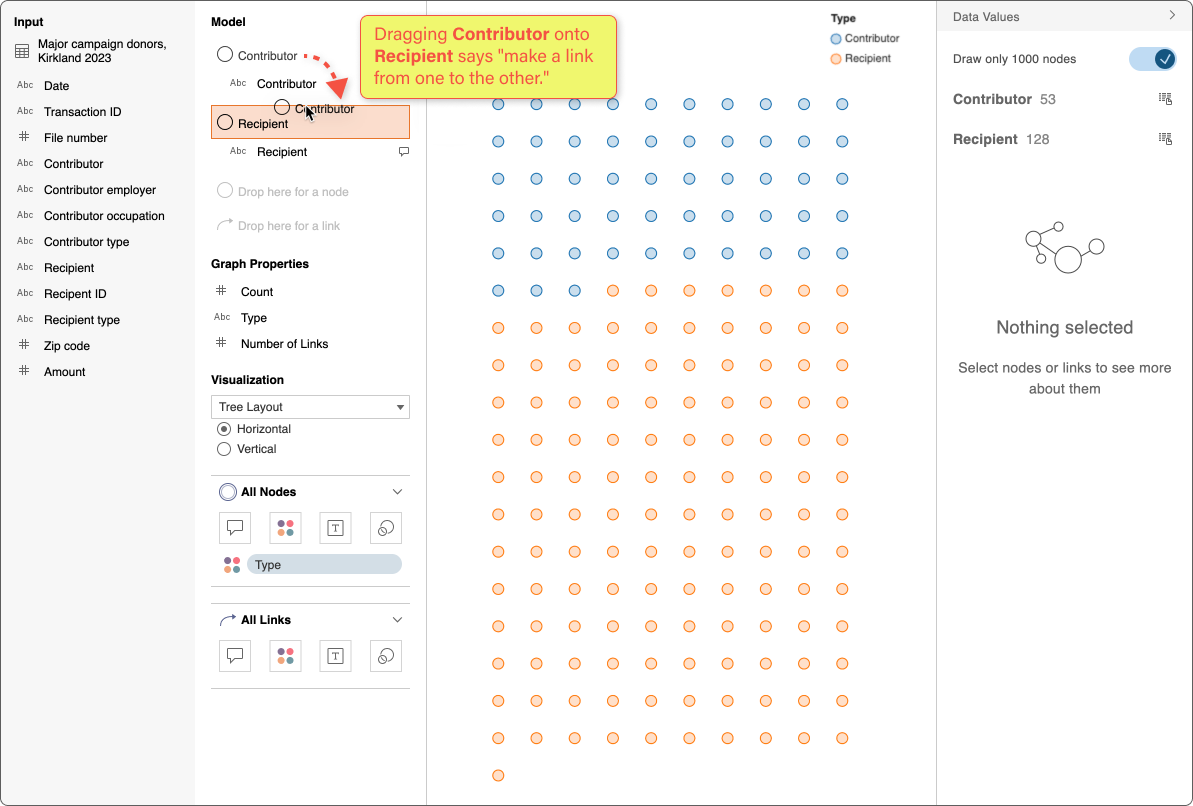
Task: Open the Recipient data values table icon
Action: point(1164,138)
